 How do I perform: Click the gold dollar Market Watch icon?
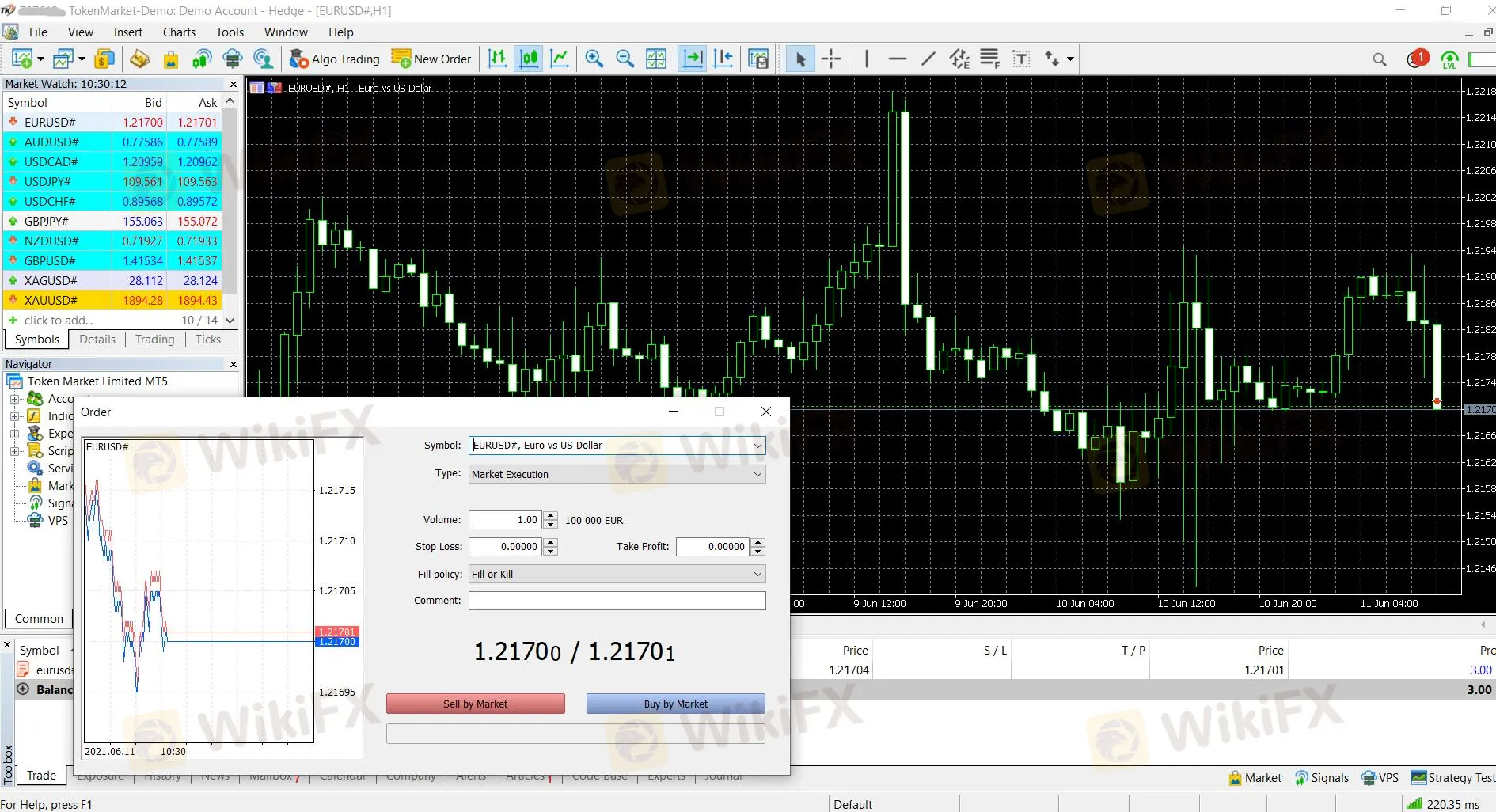104,59
